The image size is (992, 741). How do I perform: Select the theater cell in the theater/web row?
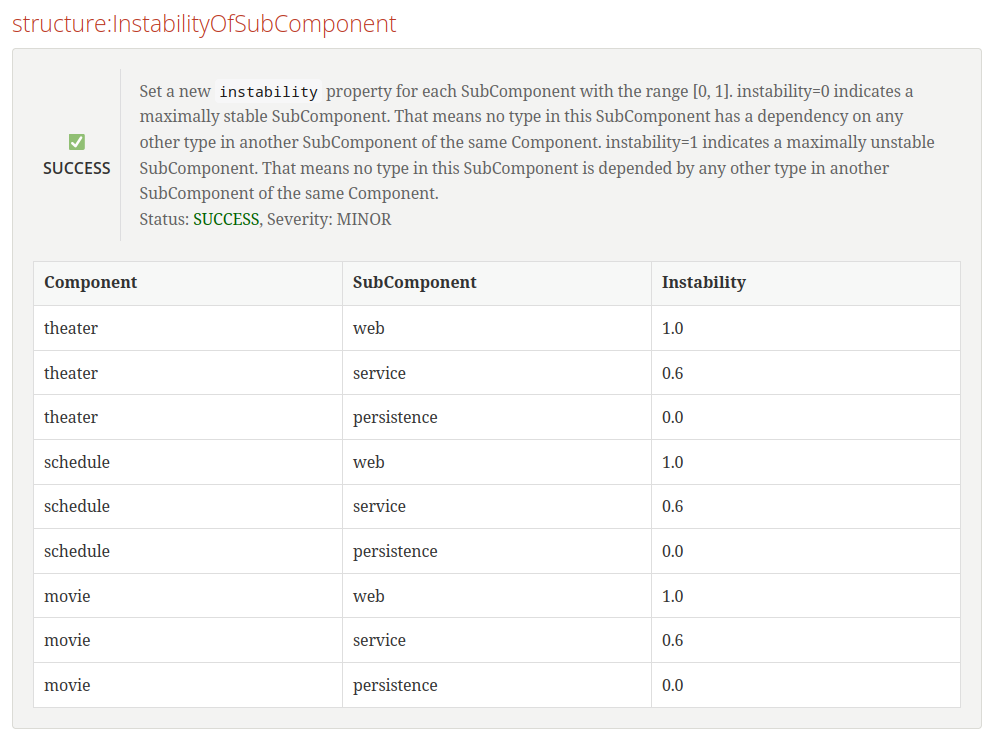click(x=71, y=328)
